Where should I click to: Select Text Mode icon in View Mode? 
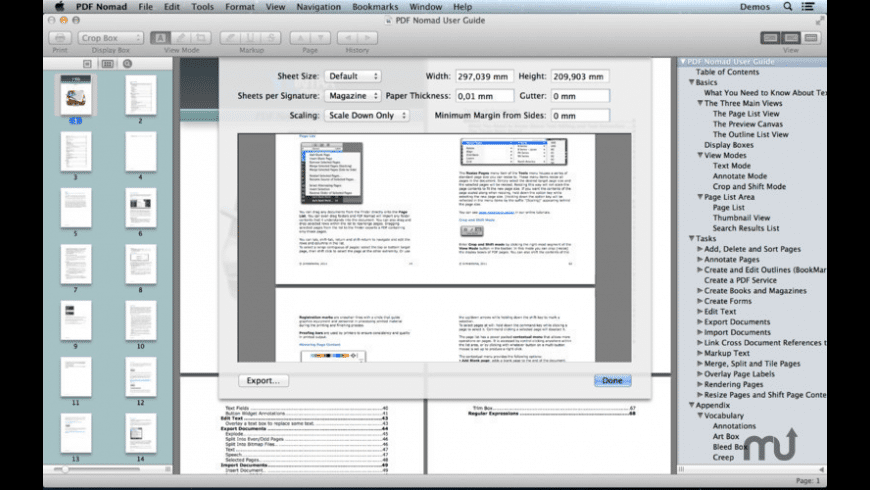click(x=160, y=38)
